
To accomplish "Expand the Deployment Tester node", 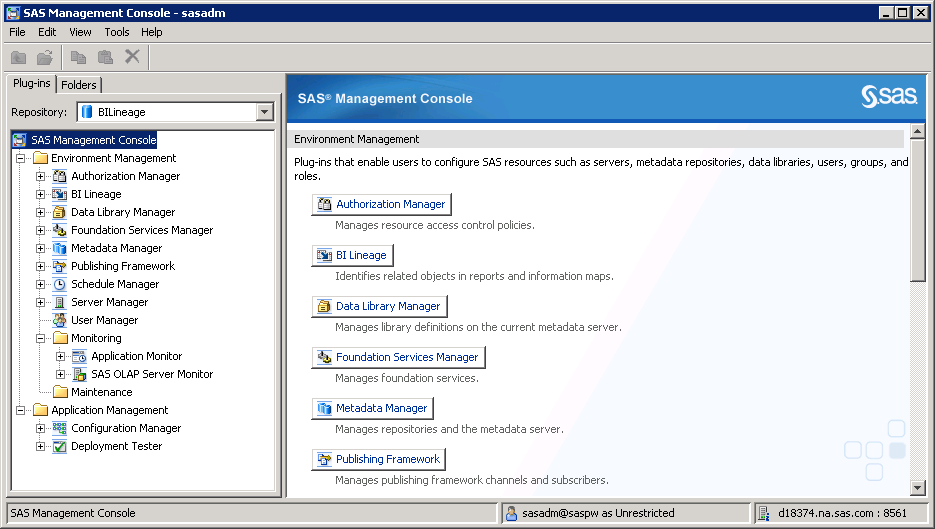I will tap(41, 446).
